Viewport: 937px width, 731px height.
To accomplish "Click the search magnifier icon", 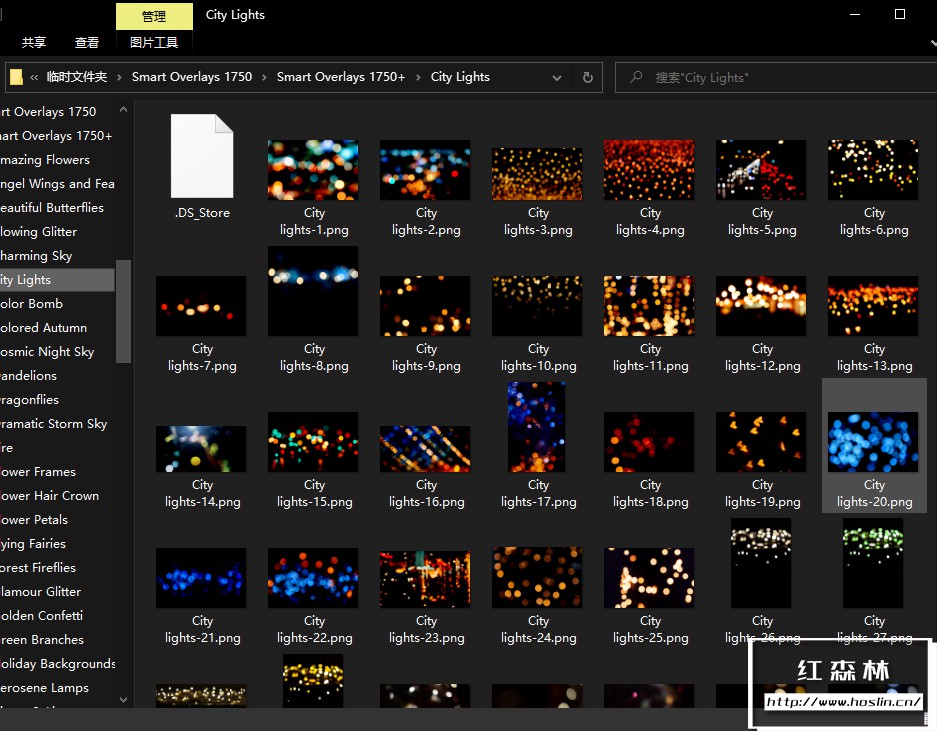I will click(x=635, y=77).
